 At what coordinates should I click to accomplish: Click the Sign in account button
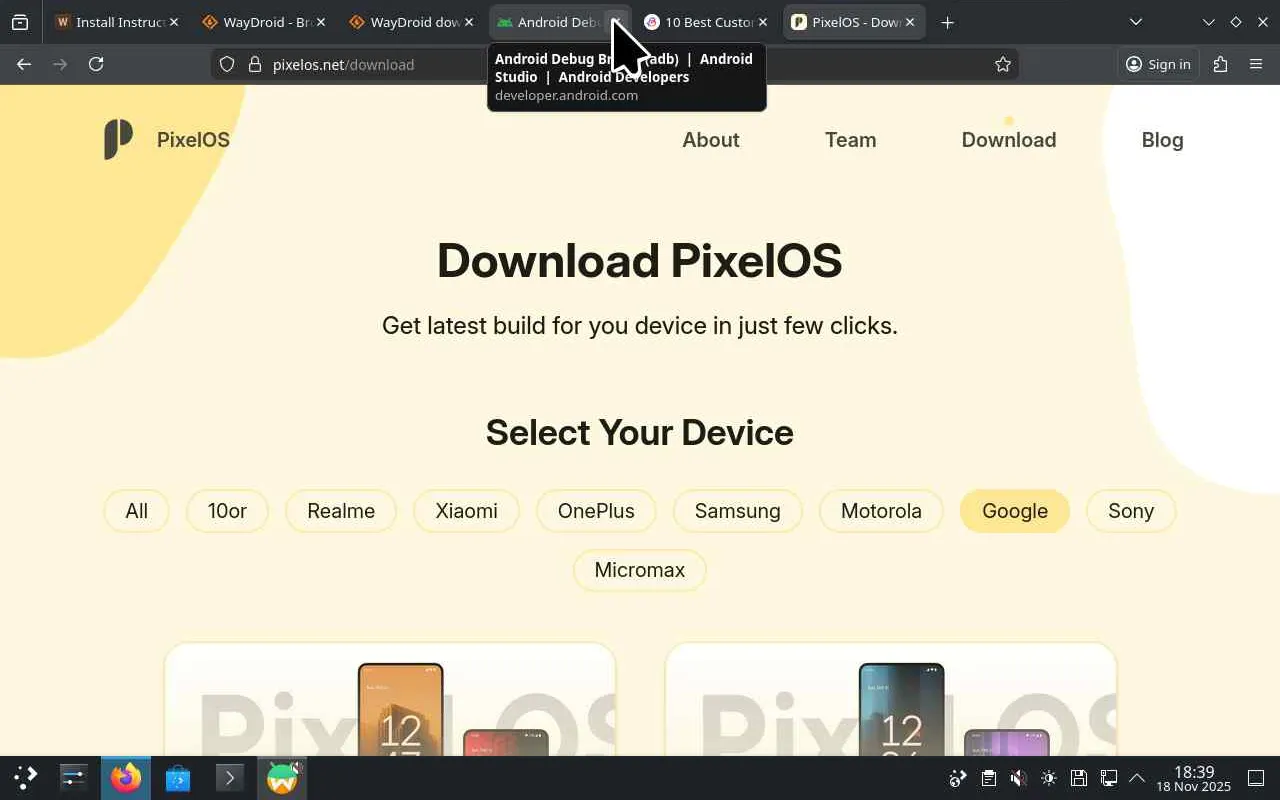[x=1158, y=64]
